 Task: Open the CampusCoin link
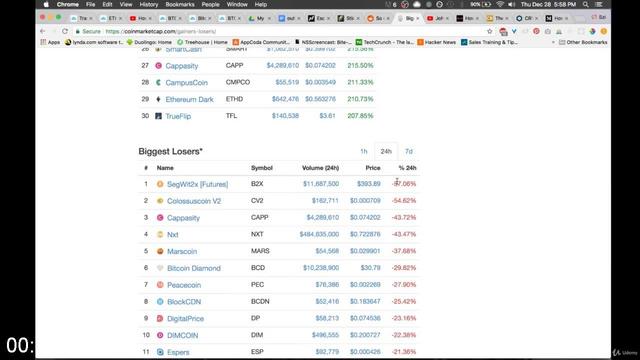tap(187, 82)
